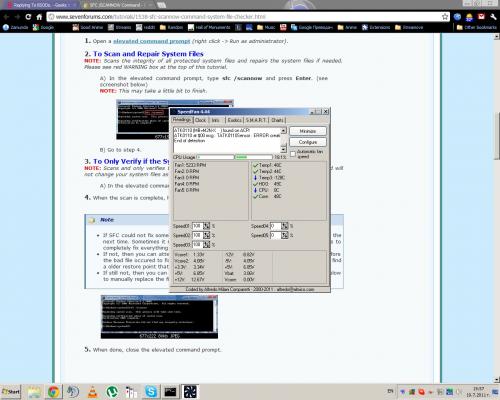The image size is (500, 400).
Task: Select SpeedFan Readings tab
Action: point(182,120)
